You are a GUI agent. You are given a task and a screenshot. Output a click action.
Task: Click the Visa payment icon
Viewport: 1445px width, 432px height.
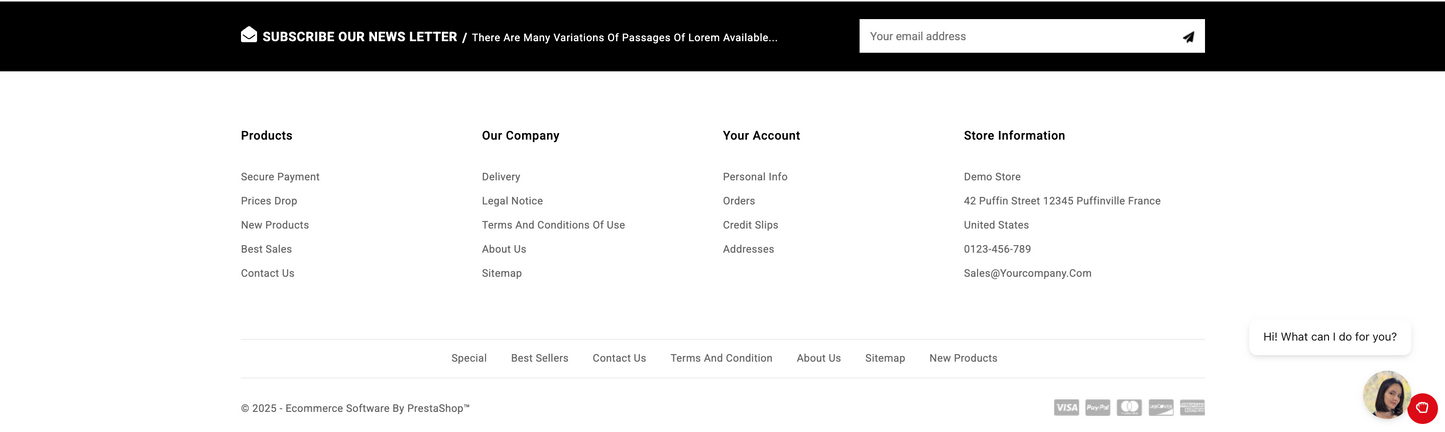pos(1066,408)
